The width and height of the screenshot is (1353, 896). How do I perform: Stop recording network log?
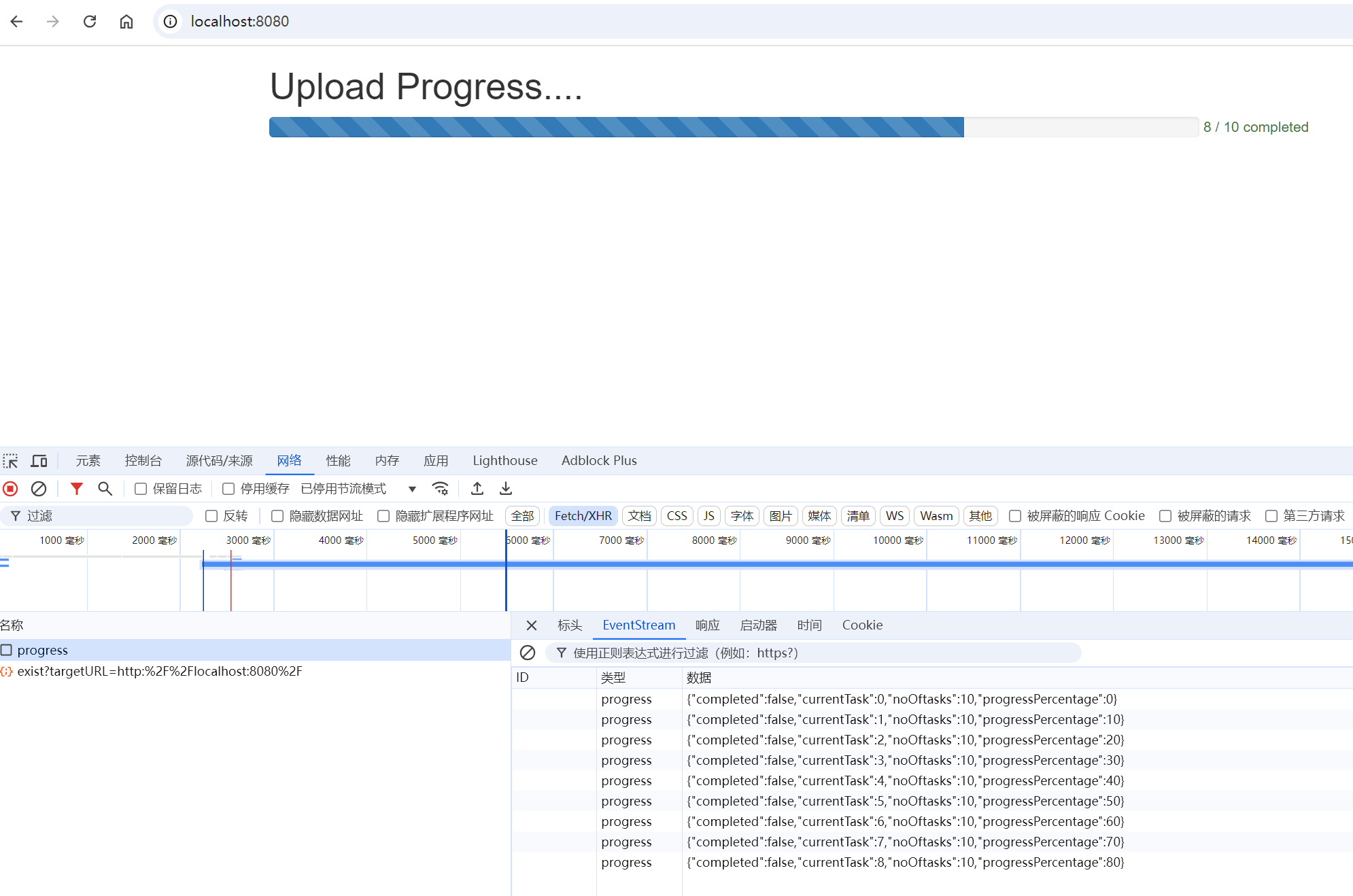click(x=10, y=489)
